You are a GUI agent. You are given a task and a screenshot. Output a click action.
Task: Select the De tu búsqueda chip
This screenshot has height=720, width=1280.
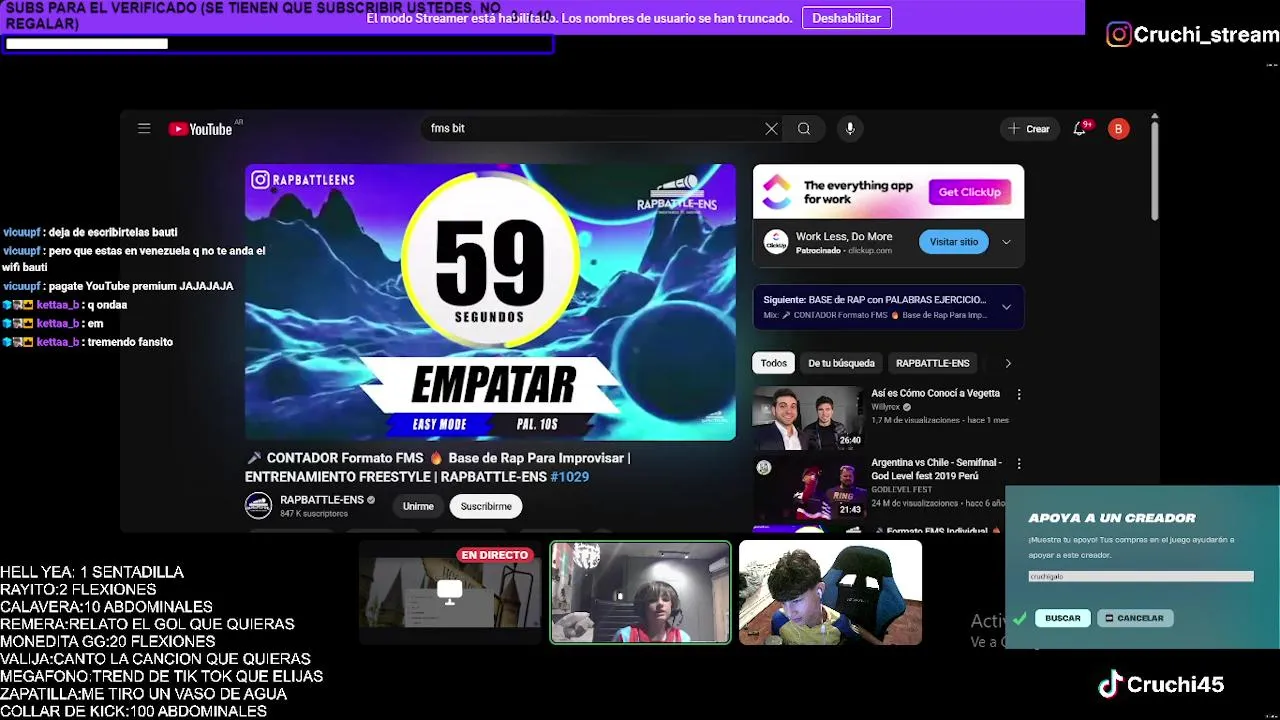tap(841, 363)
